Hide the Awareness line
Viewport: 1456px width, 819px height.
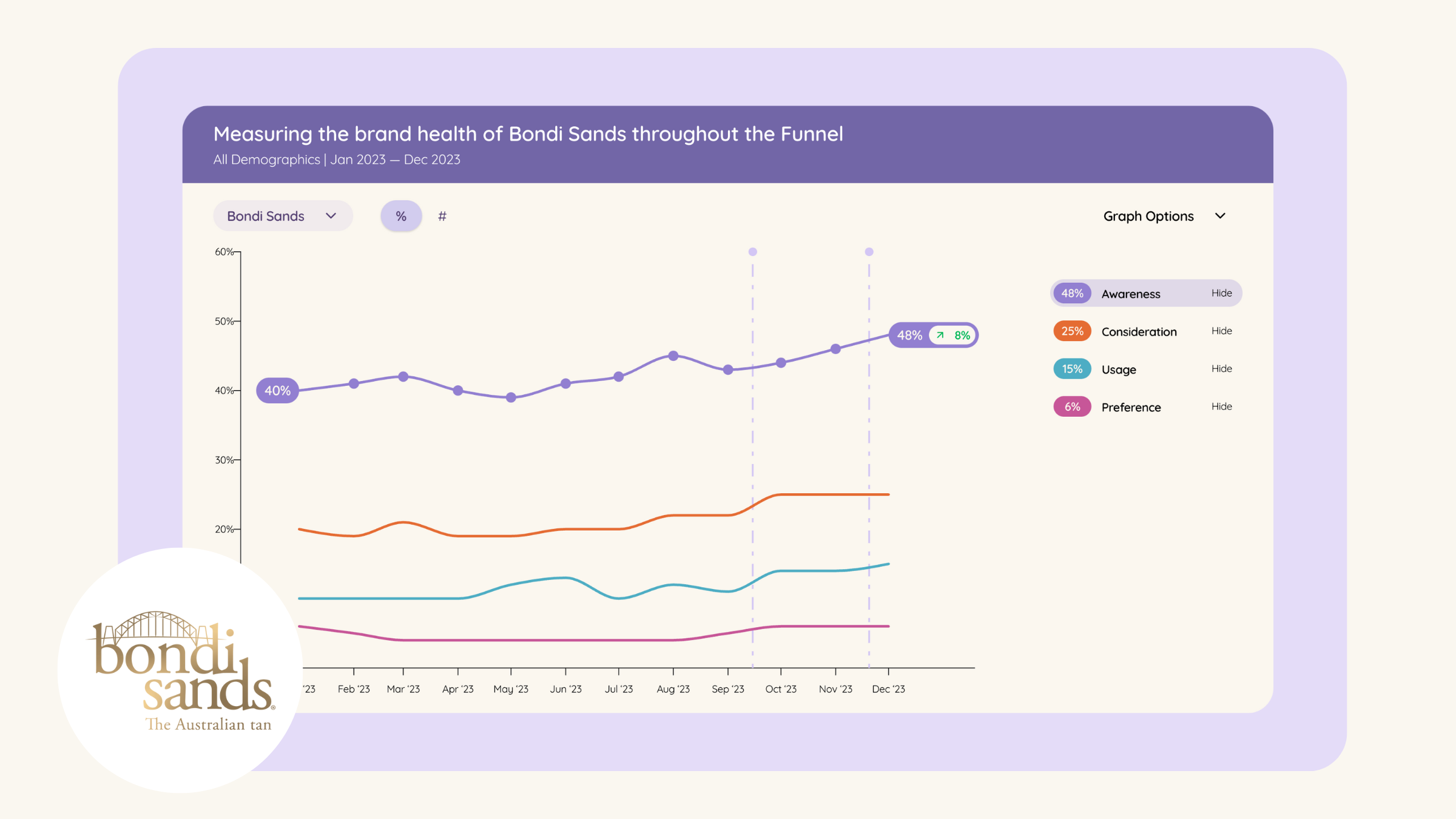(1221, 293)
